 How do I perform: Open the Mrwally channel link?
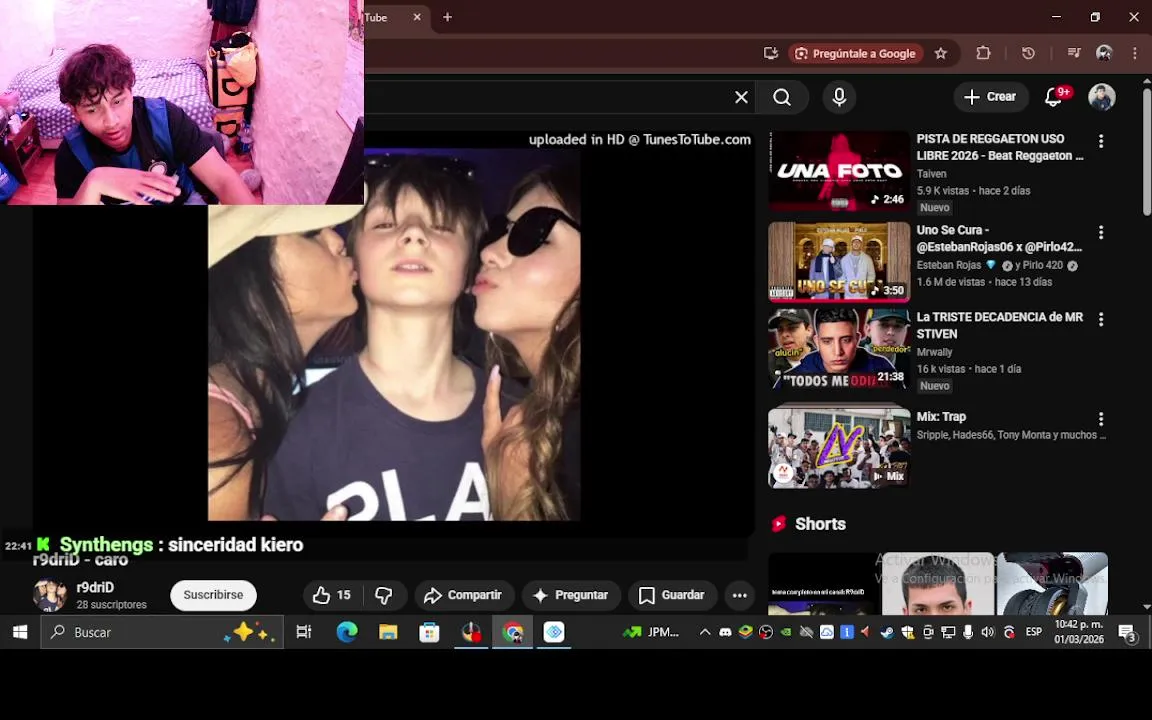(x=934, y=353)
